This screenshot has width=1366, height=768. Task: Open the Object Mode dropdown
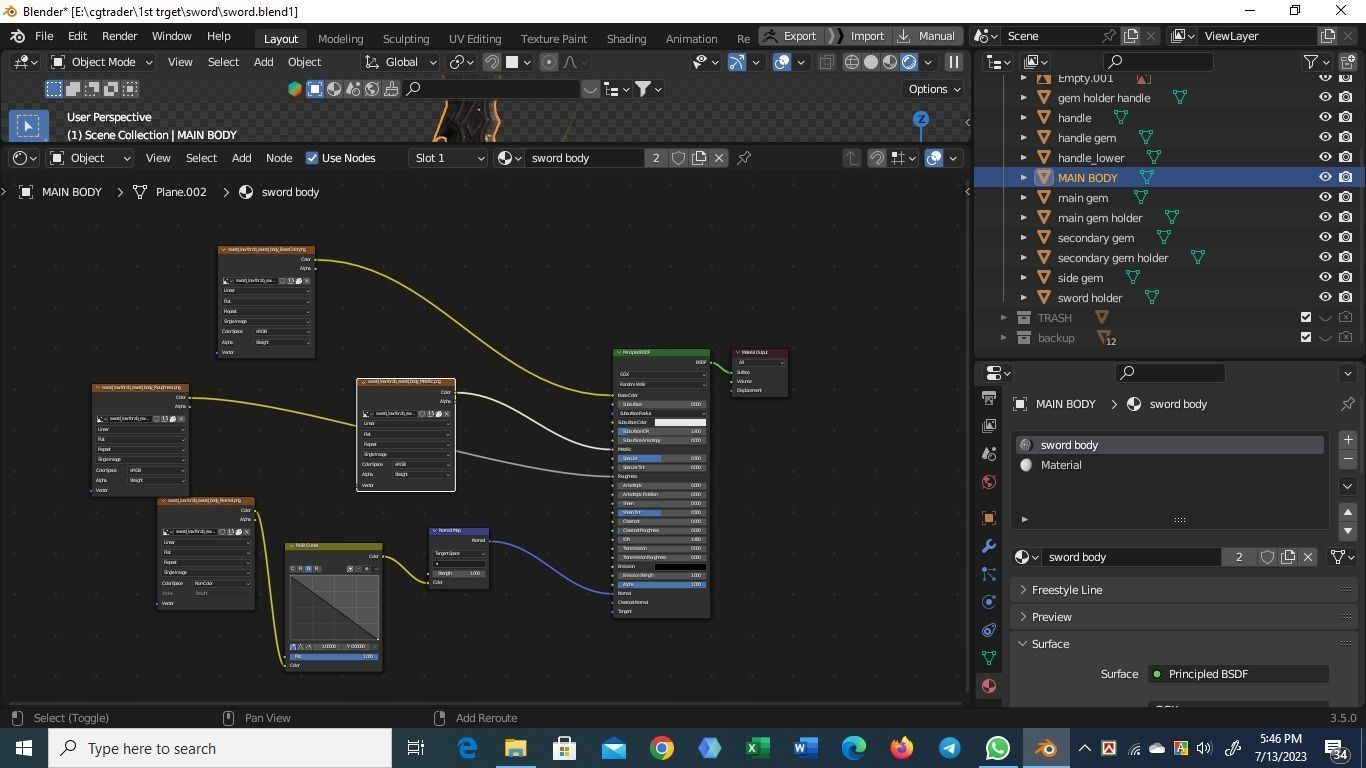pyautogui.click(x=102, y=62)
